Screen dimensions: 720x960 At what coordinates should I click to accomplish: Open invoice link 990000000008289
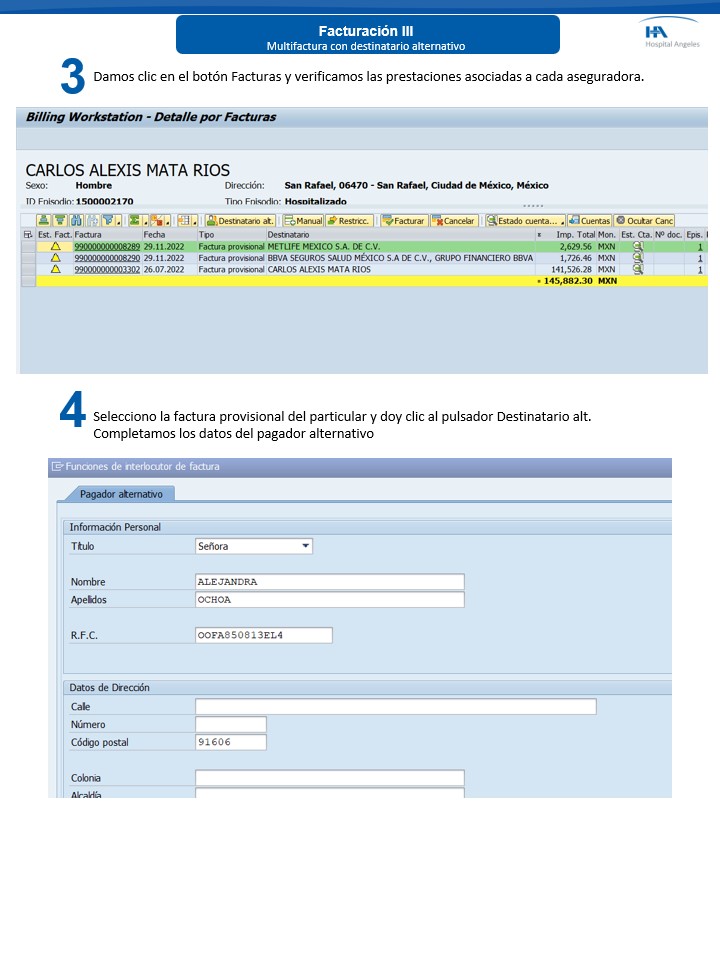pos(107,246)
